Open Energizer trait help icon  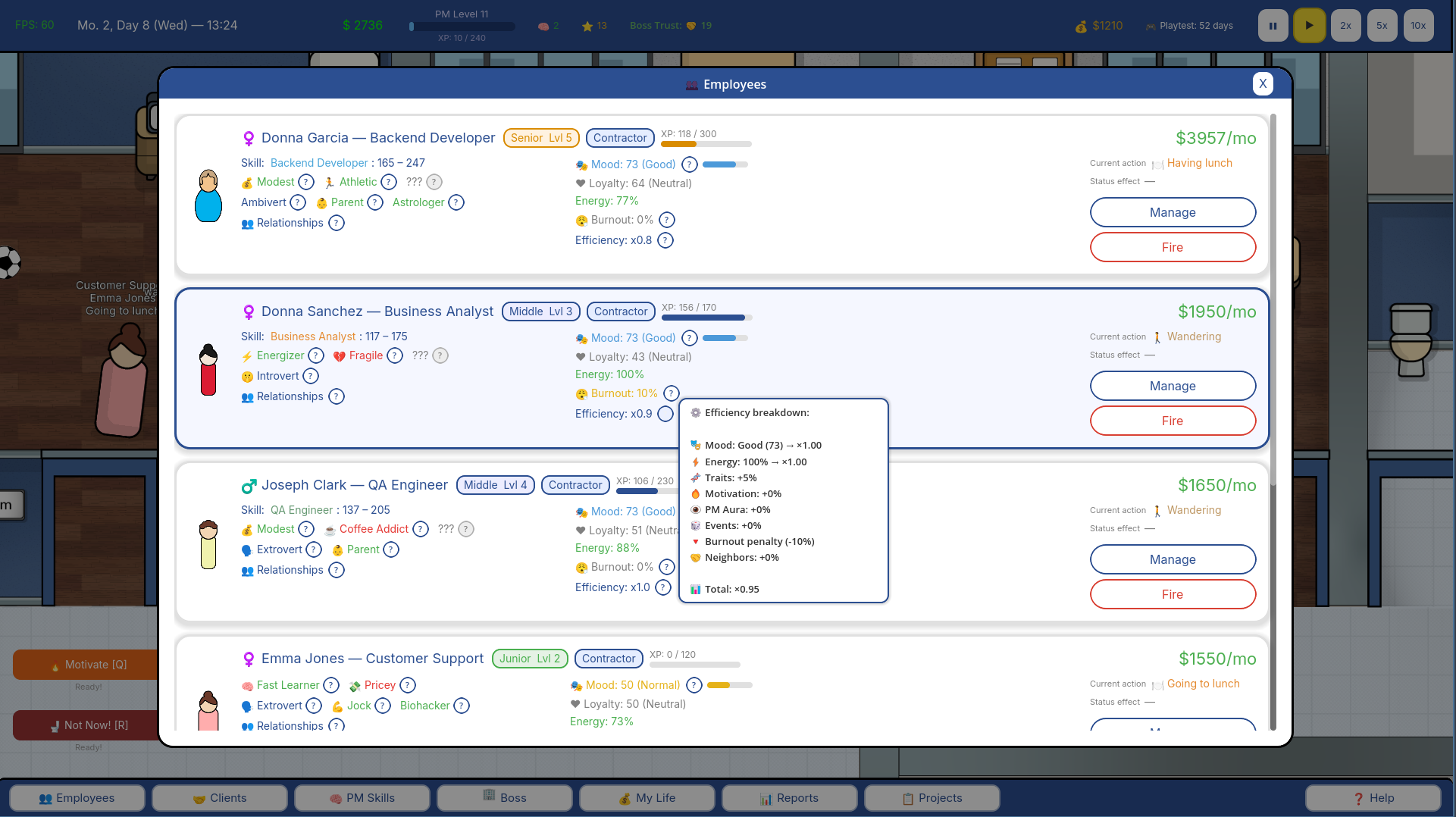[316, 355]
